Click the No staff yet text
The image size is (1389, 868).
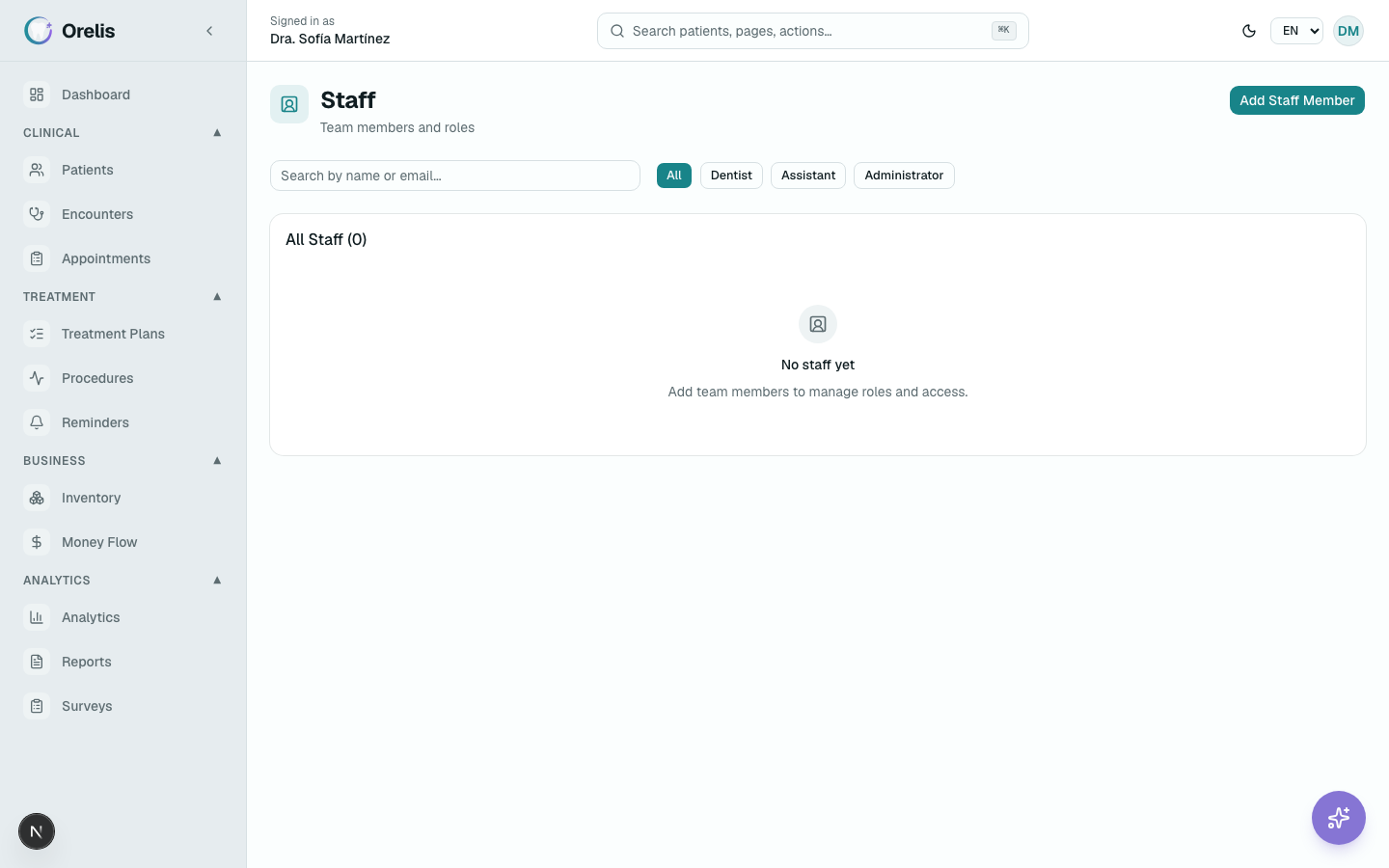coord(818,365)
